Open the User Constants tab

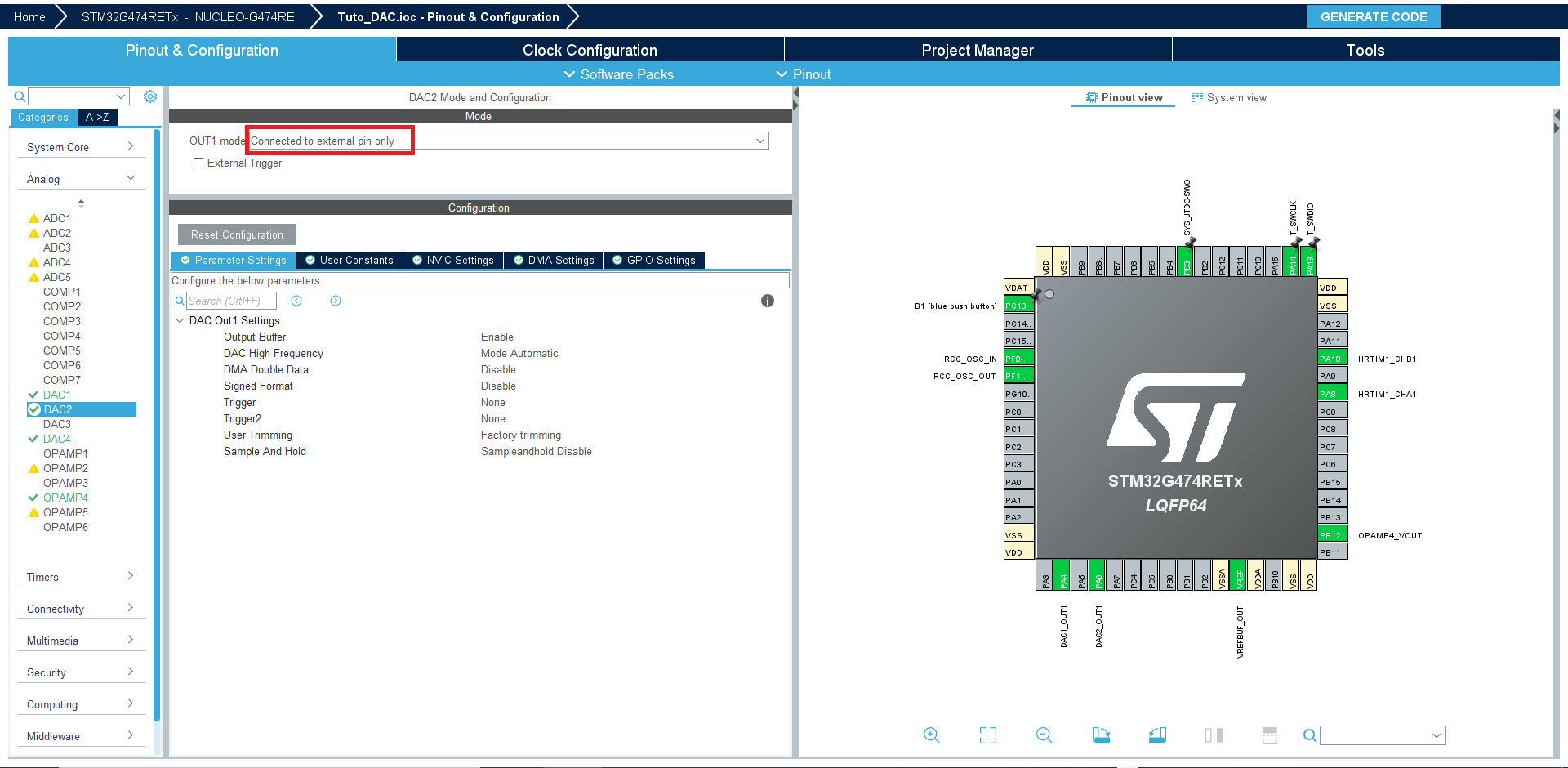[350, 261]
